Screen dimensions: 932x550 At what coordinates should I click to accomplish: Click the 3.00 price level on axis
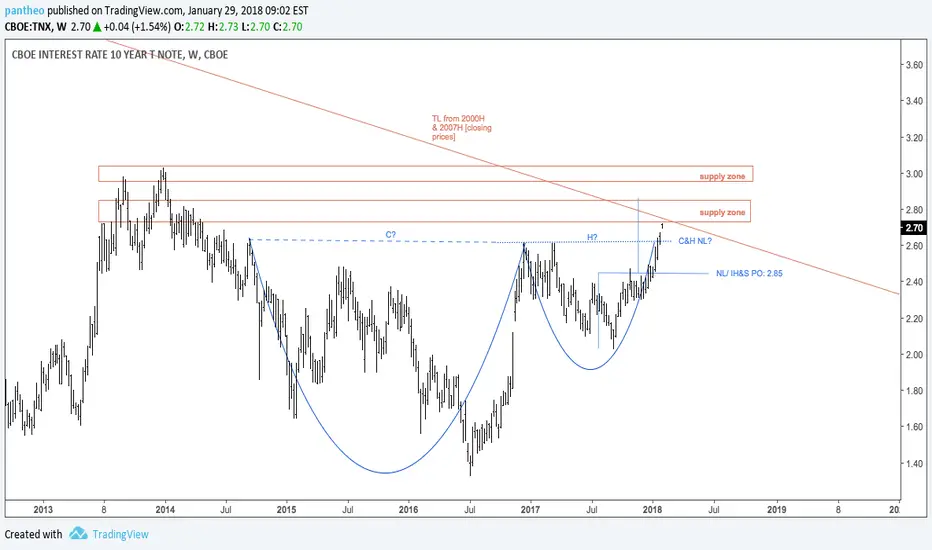point(914,174)
